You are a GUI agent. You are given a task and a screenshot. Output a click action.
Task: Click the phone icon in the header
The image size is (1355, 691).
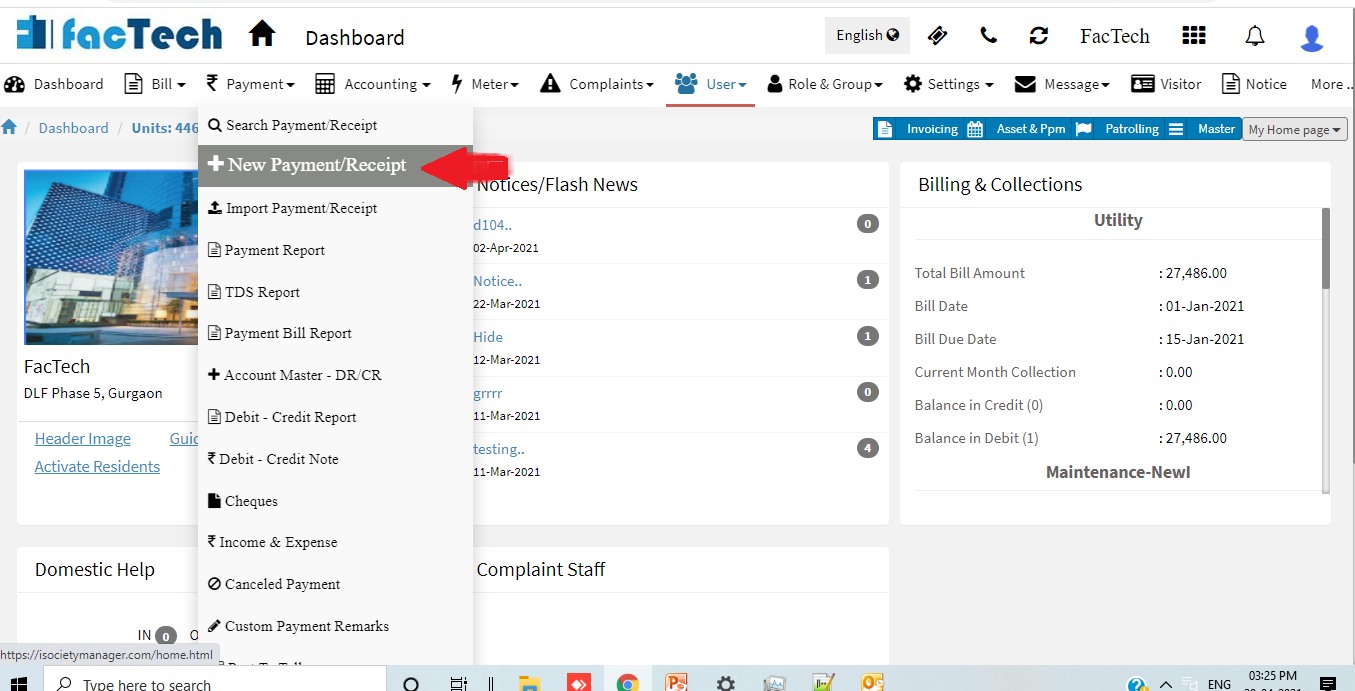click(988, 36)
